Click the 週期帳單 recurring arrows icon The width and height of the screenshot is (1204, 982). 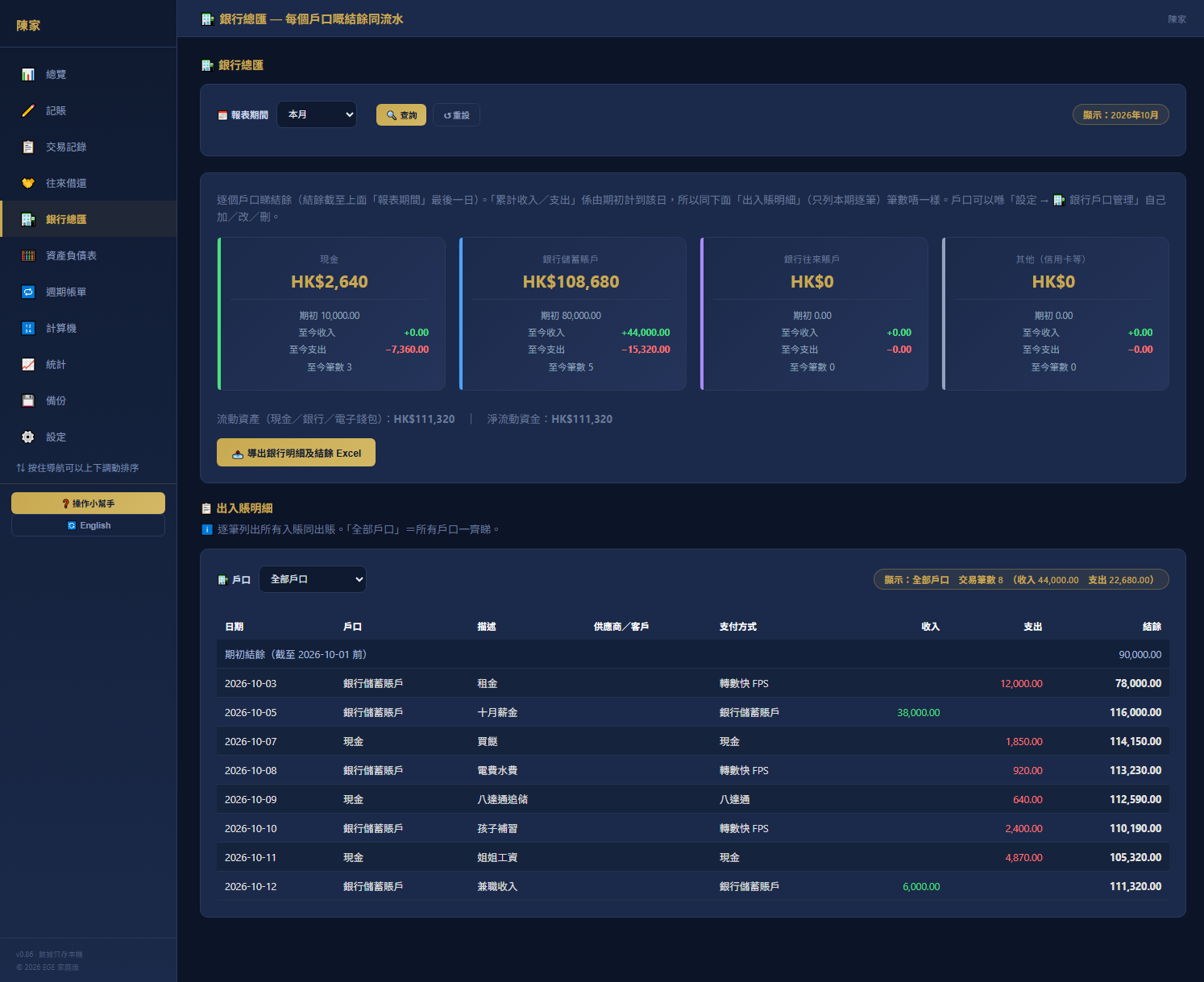pos(28,292)
